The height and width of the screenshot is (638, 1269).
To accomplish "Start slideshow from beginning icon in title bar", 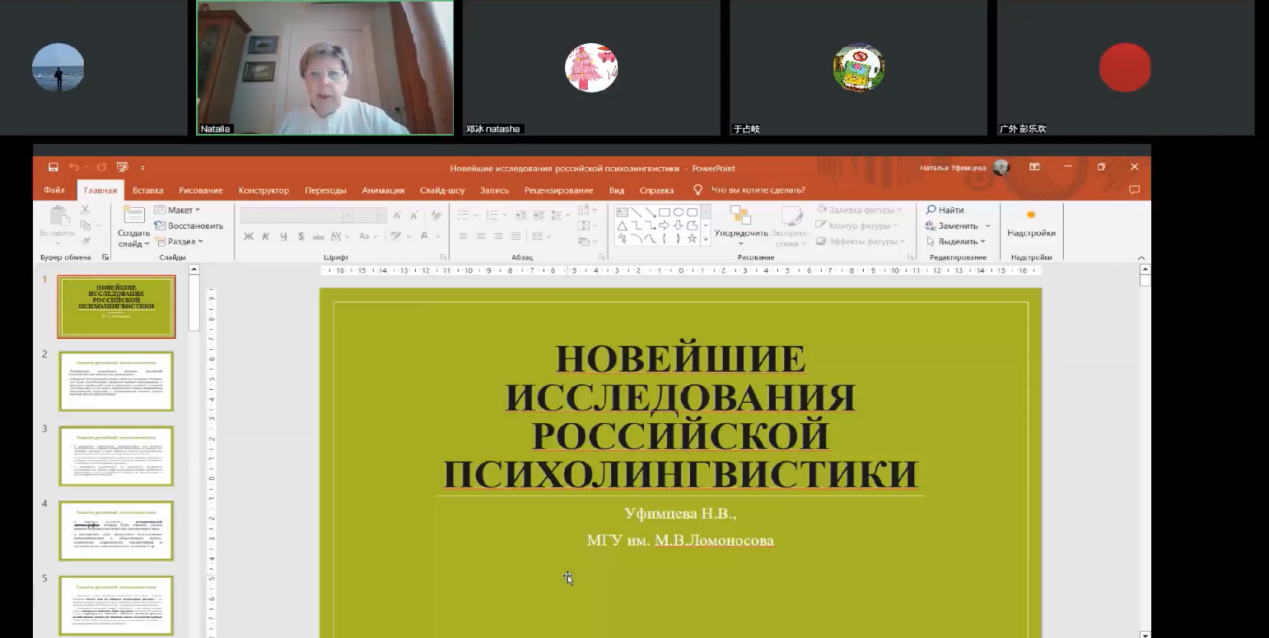I will [x=121, y=167].
